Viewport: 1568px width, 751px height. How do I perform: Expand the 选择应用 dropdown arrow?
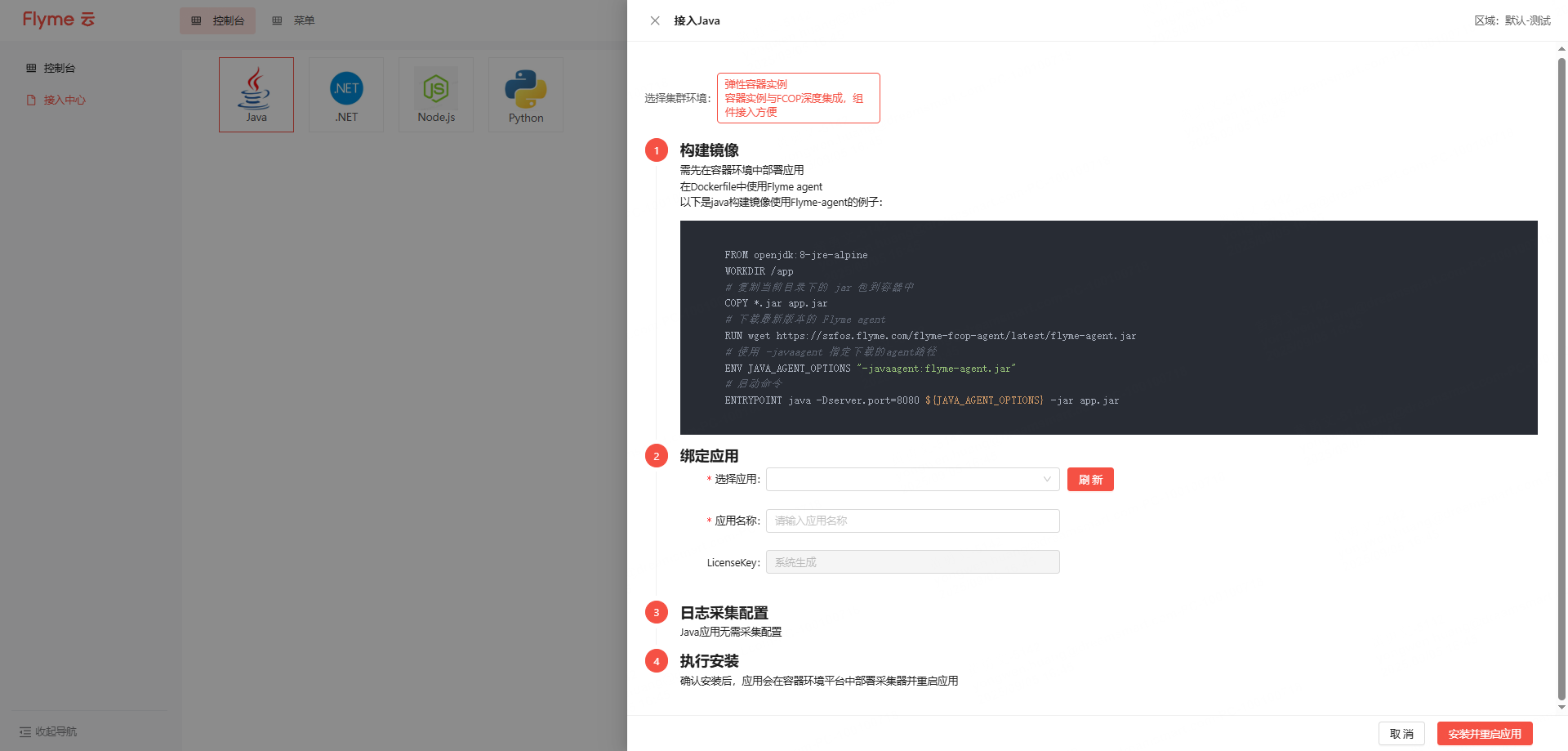point(1047,480)
